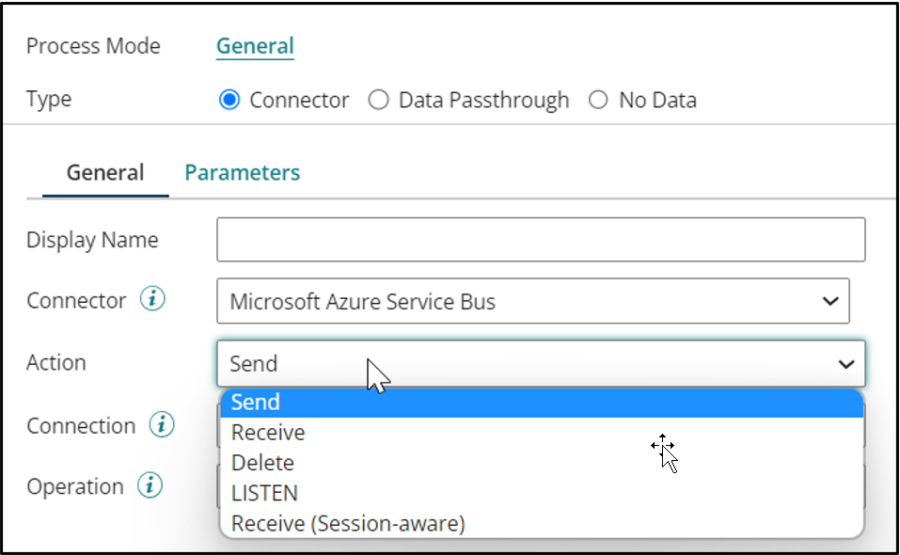Screen dimensions: 900x555
Task: Click the info icon beside Connection
Action: [161, 425]
